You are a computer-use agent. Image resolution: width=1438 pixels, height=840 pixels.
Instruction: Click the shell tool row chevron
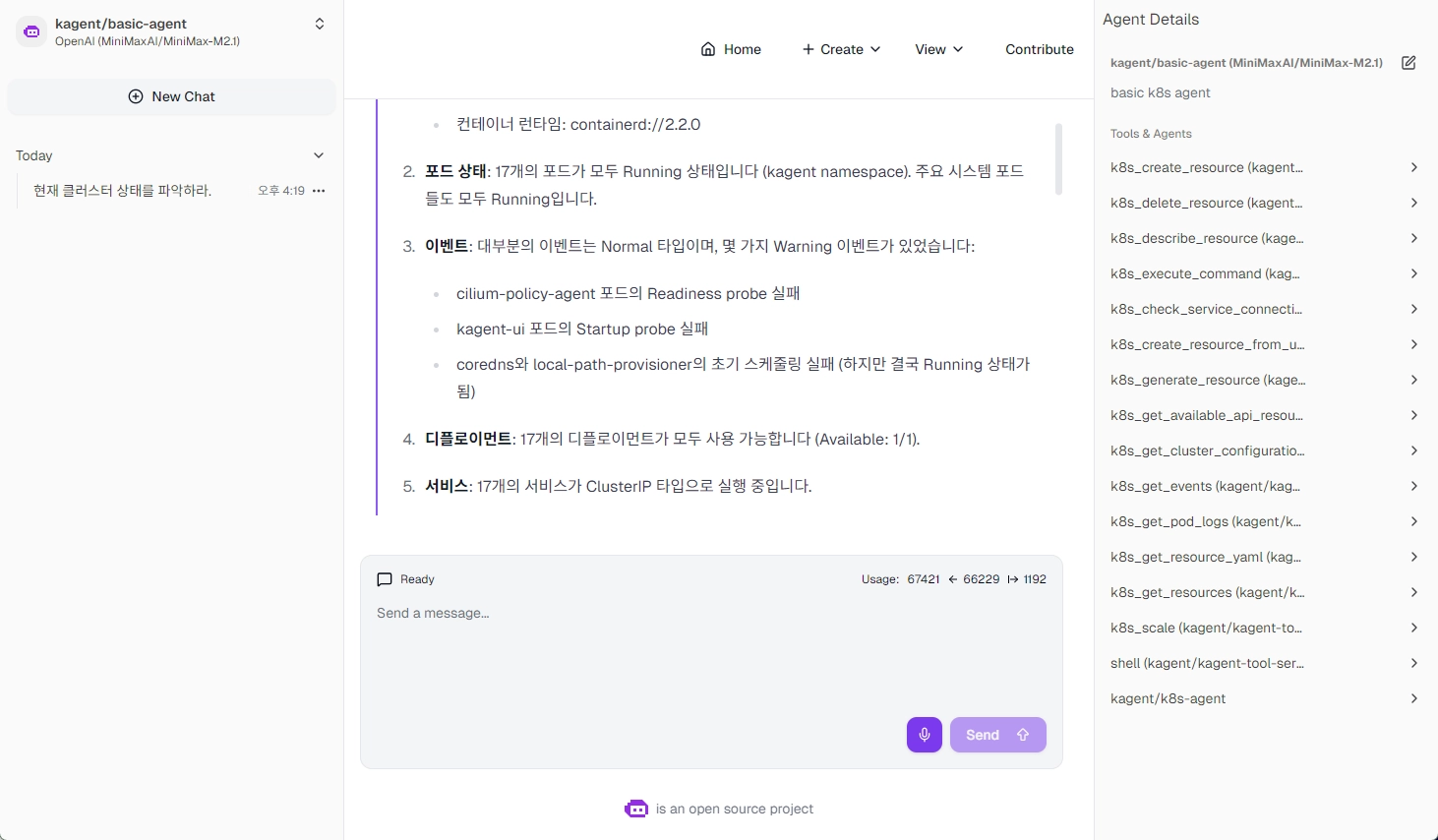[x=1413, y=663]
